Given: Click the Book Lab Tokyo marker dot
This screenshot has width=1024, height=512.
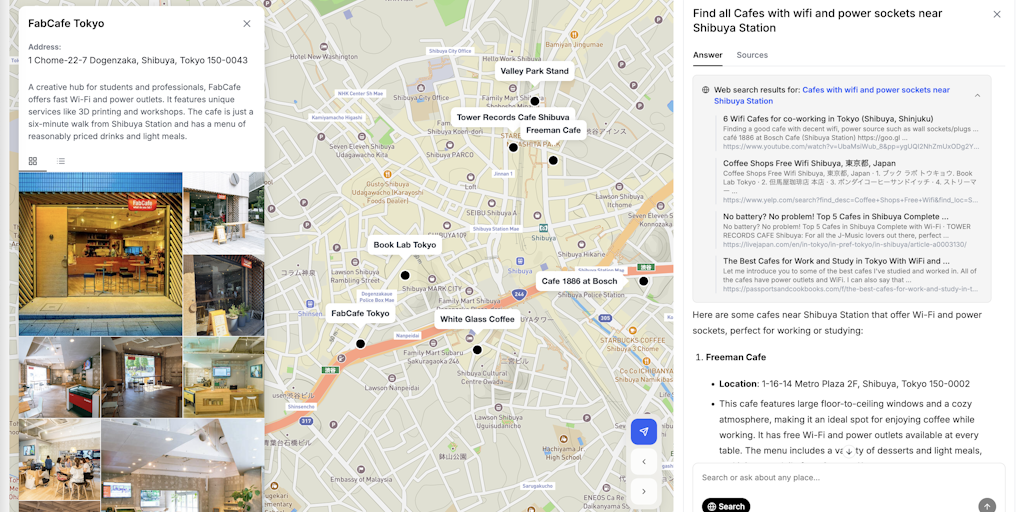Looking at the screenshot, I should point(405,276).
